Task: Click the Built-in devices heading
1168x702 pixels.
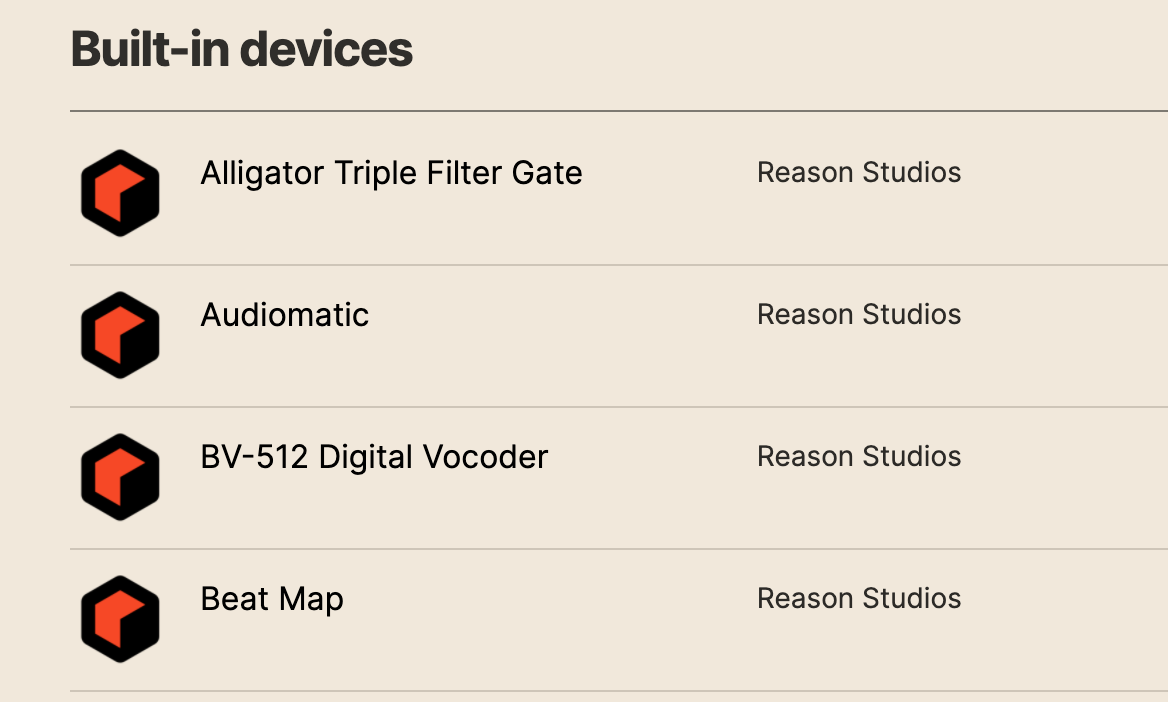Action: (x=241, y=49)
